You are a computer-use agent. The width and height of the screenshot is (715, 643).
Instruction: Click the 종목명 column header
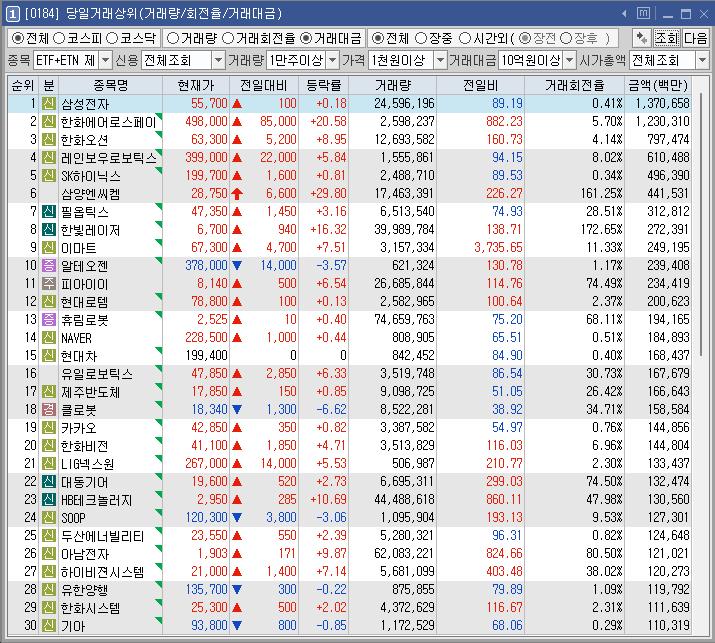(x=110, y=85)
